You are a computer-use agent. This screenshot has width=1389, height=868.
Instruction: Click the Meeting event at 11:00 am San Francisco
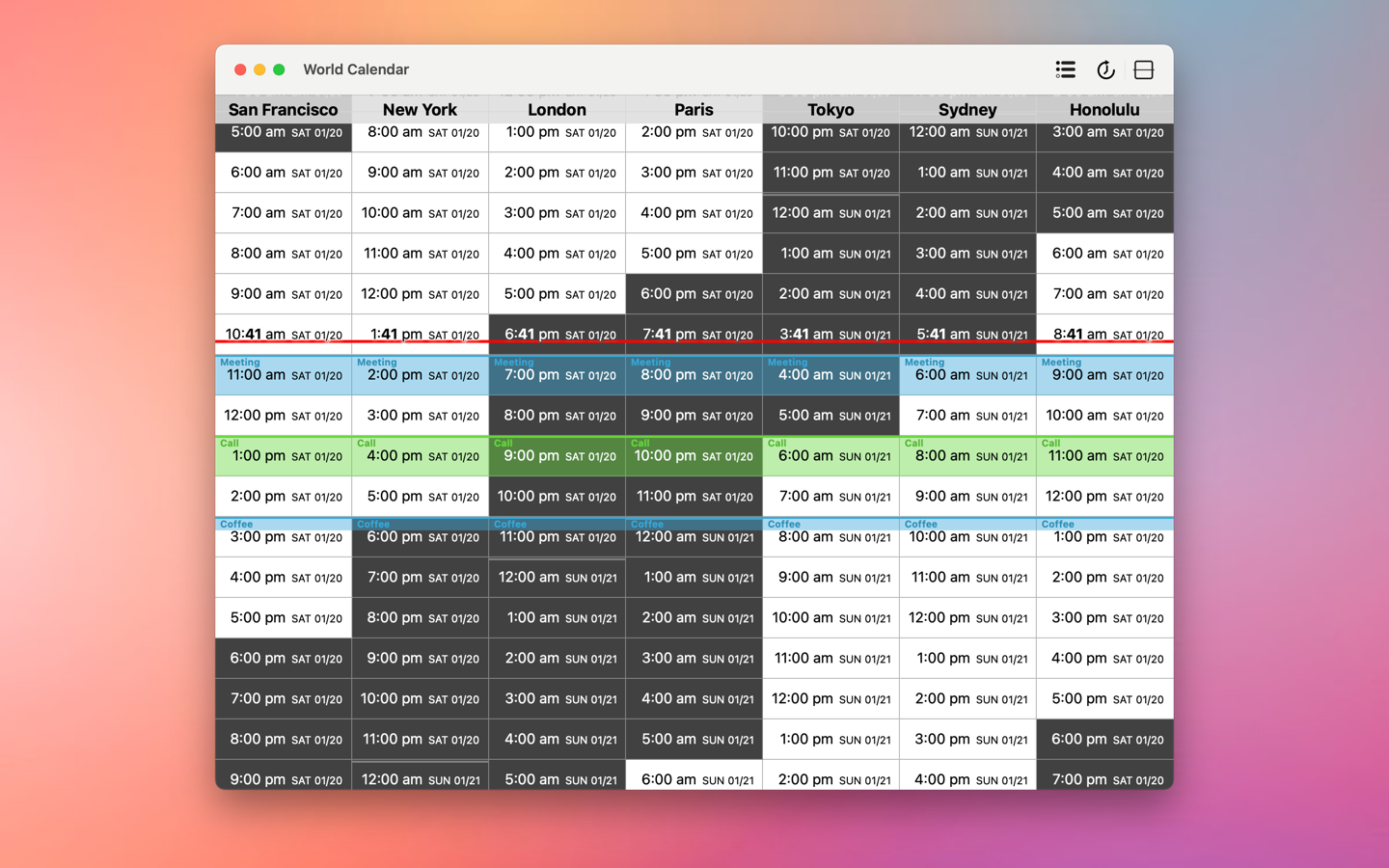point(284,375)
